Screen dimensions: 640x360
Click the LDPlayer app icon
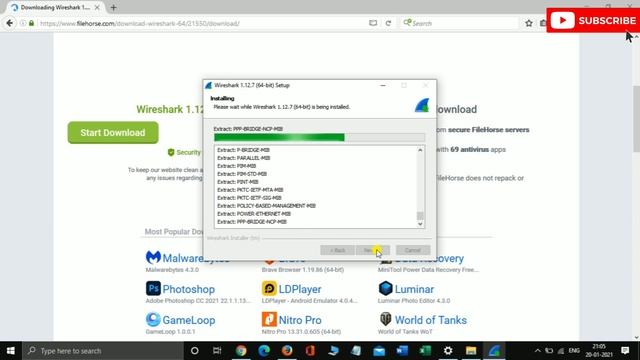269,289
